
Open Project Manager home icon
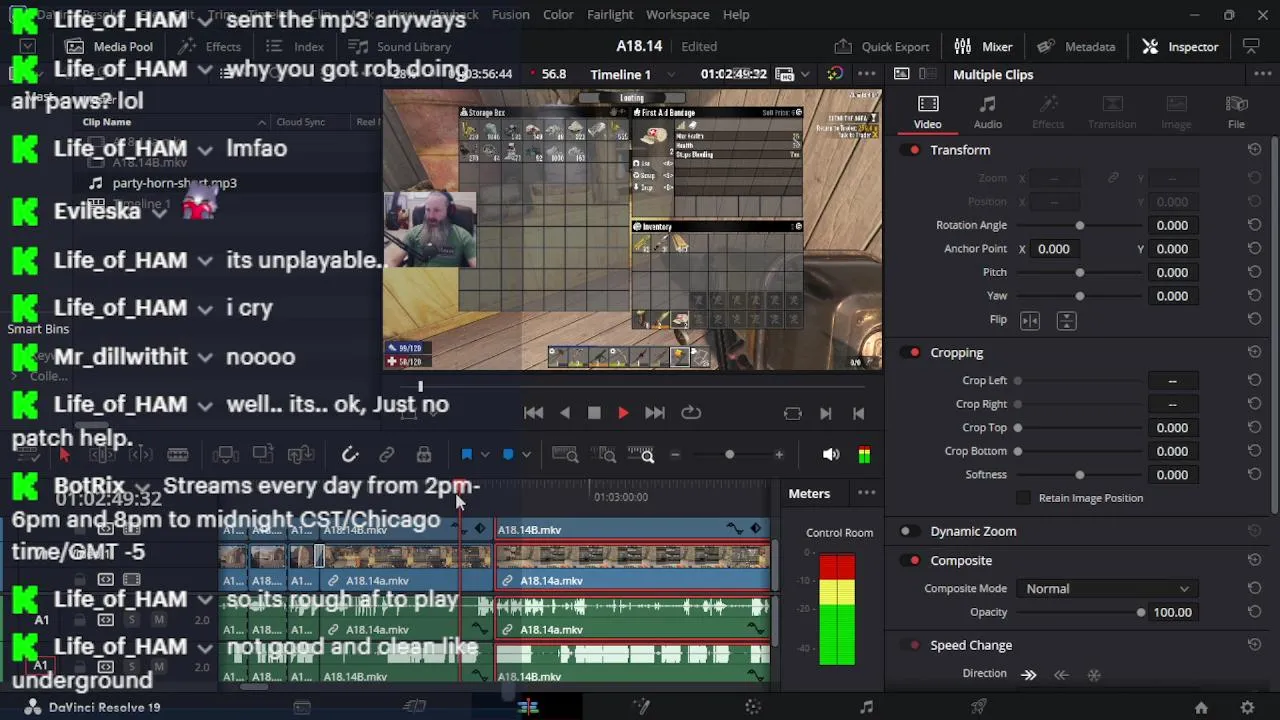pos(1200,708)
